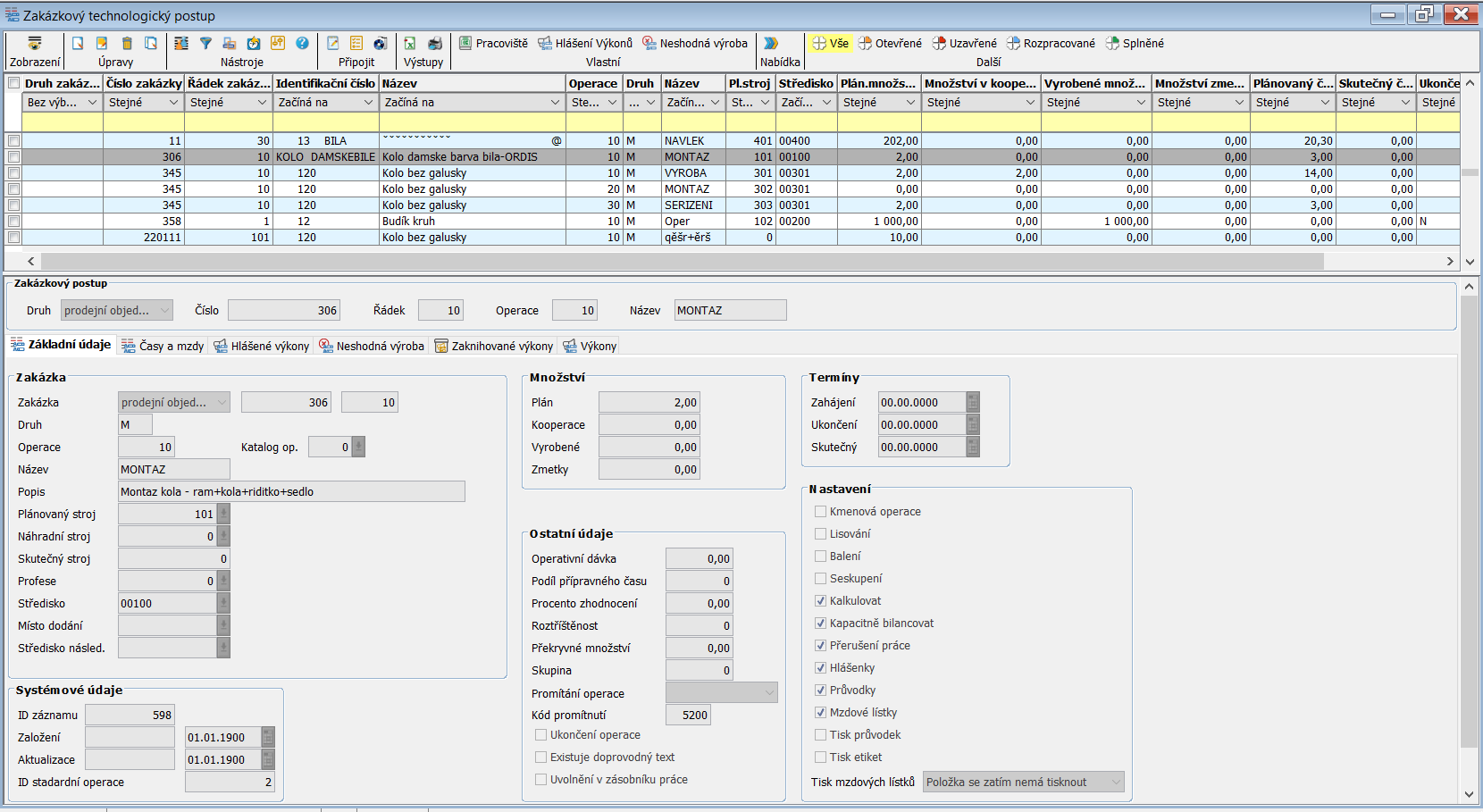Open the Tisk mzdových lístků dropdown
Screen dimensions: 1483x812
point(1115,783)
